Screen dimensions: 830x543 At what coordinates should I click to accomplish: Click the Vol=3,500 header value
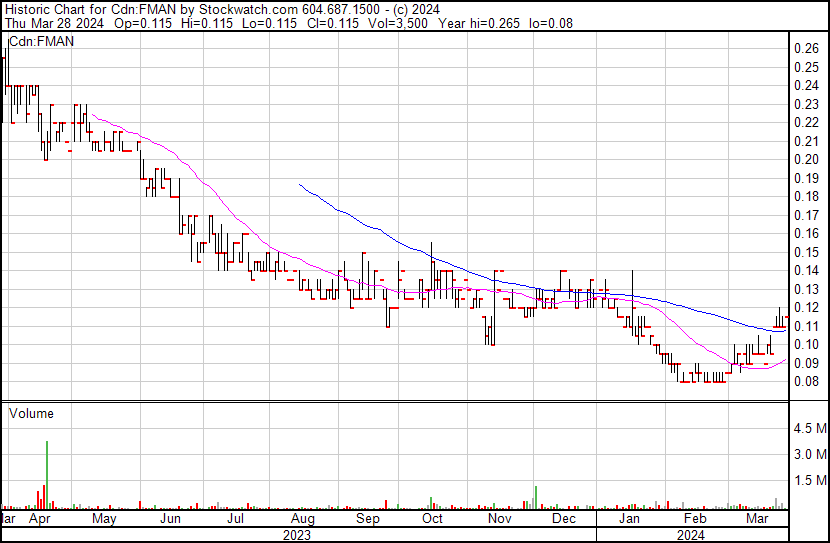pyautogui.click(x=396, y=23)
